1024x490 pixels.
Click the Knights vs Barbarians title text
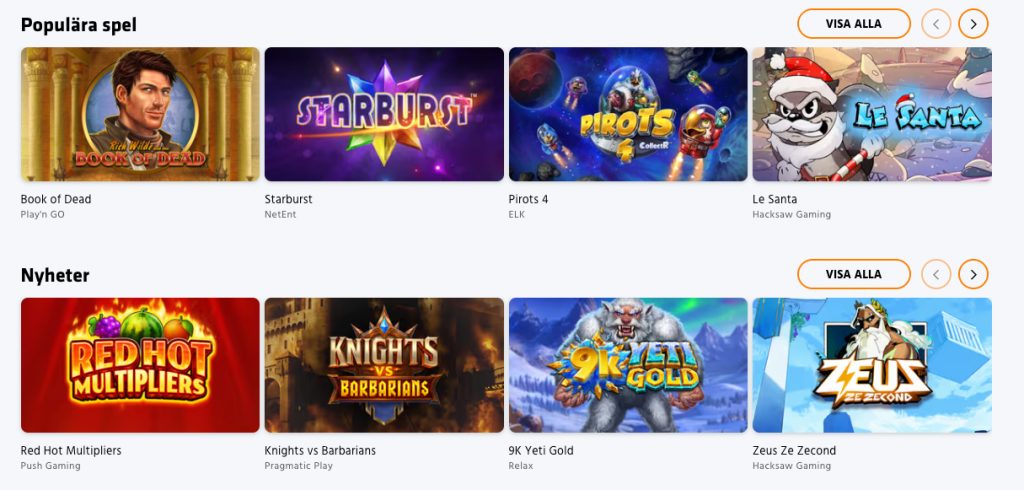click(x=320, y=450)
